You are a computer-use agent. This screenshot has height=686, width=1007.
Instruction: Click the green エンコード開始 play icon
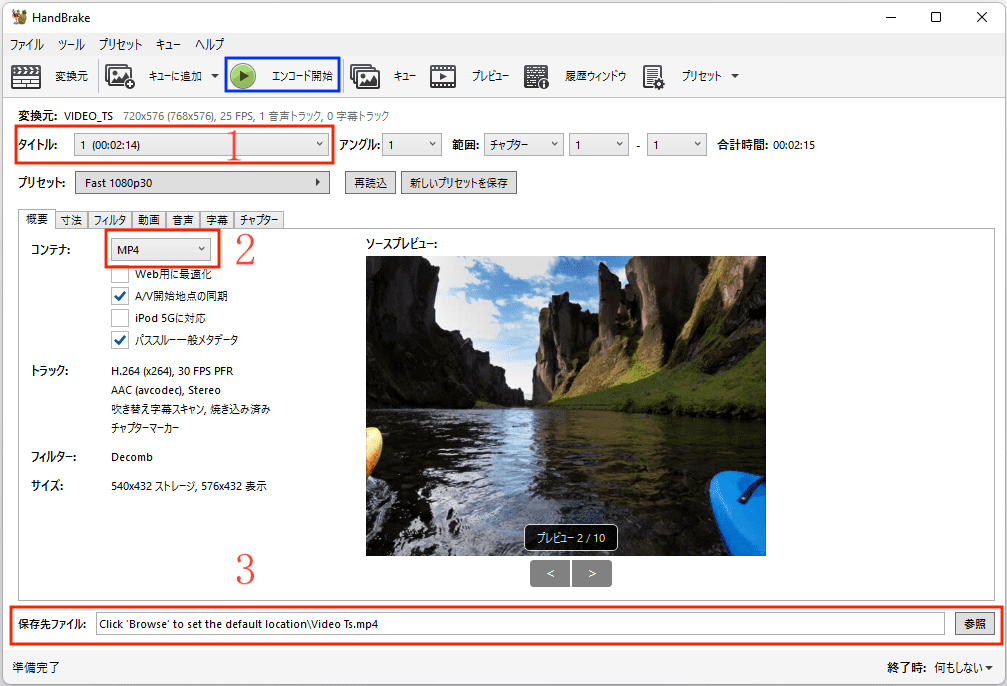click(x=243, y=76)
